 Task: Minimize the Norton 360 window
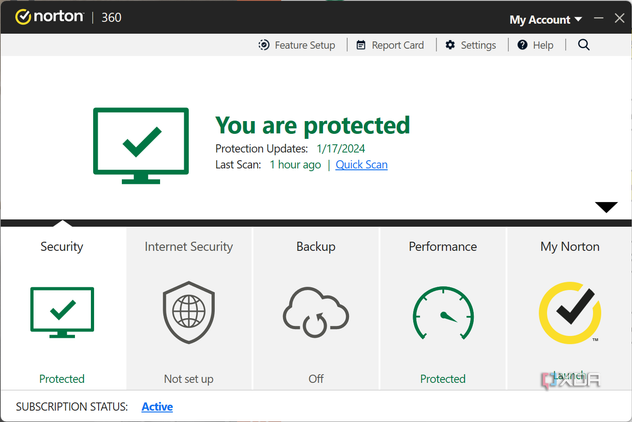coord(599,18)
